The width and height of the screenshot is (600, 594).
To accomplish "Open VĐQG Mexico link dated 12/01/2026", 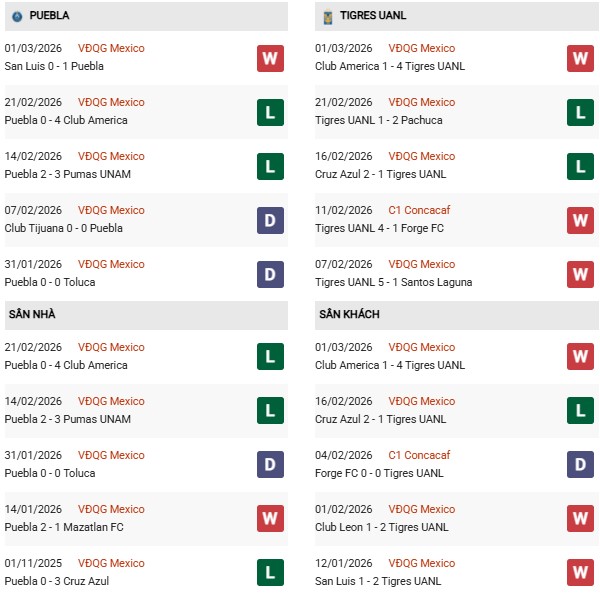I will coord(421,563).
